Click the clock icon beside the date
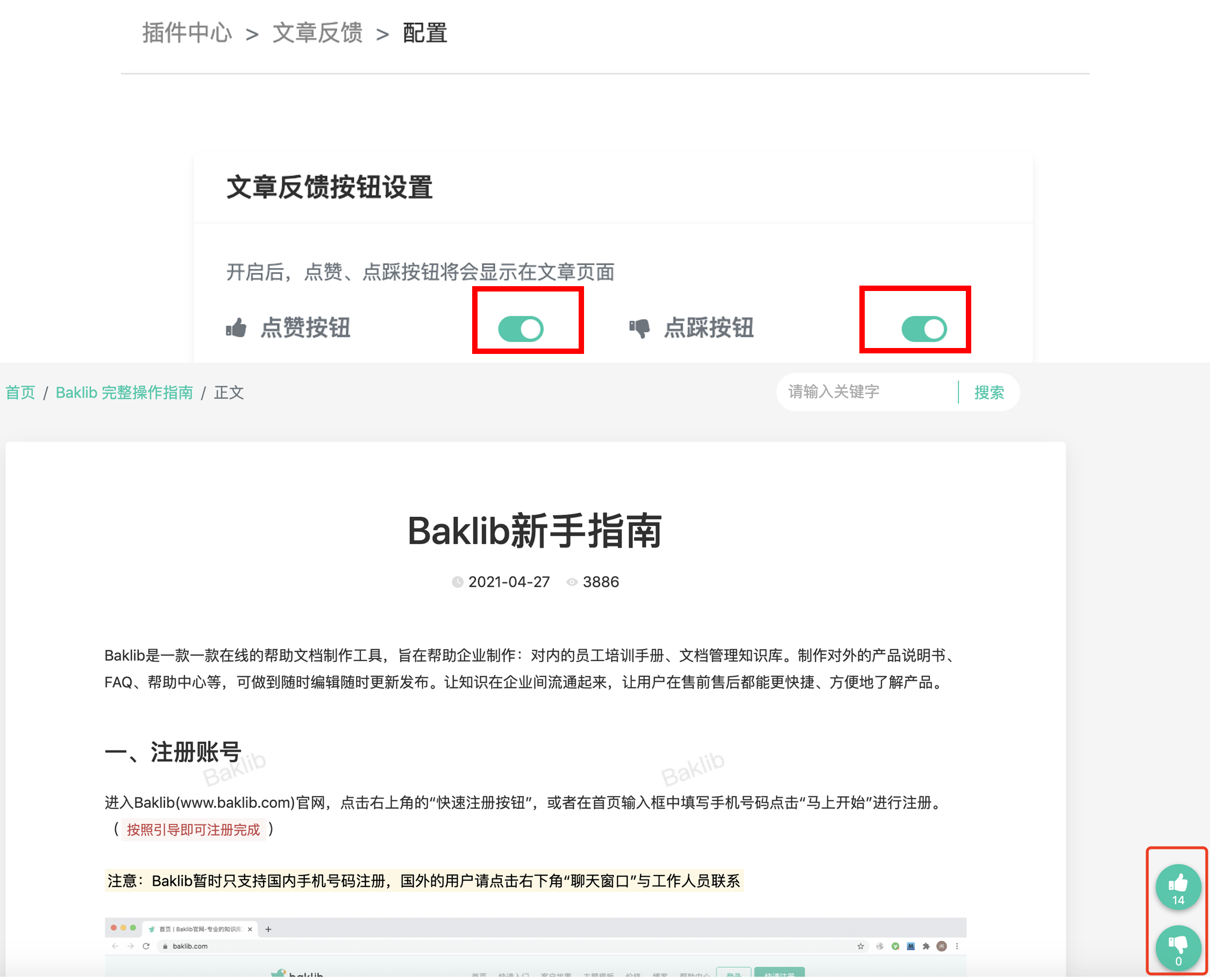Image resolution: width=1210 pixels, height=980 pixels. pyautogui.click(x=458, y=582)
